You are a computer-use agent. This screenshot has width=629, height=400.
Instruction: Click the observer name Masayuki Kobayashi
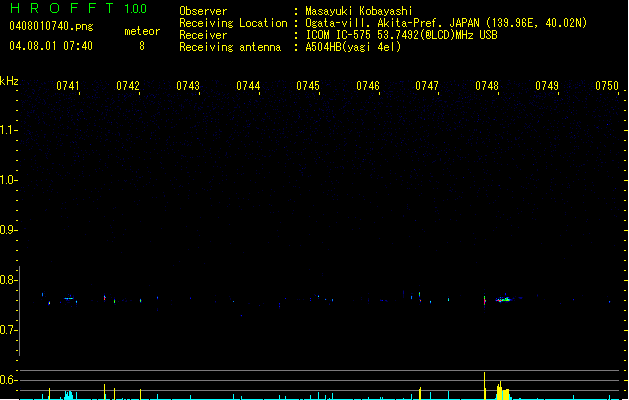pyautogui.click(x=359, y=11)
